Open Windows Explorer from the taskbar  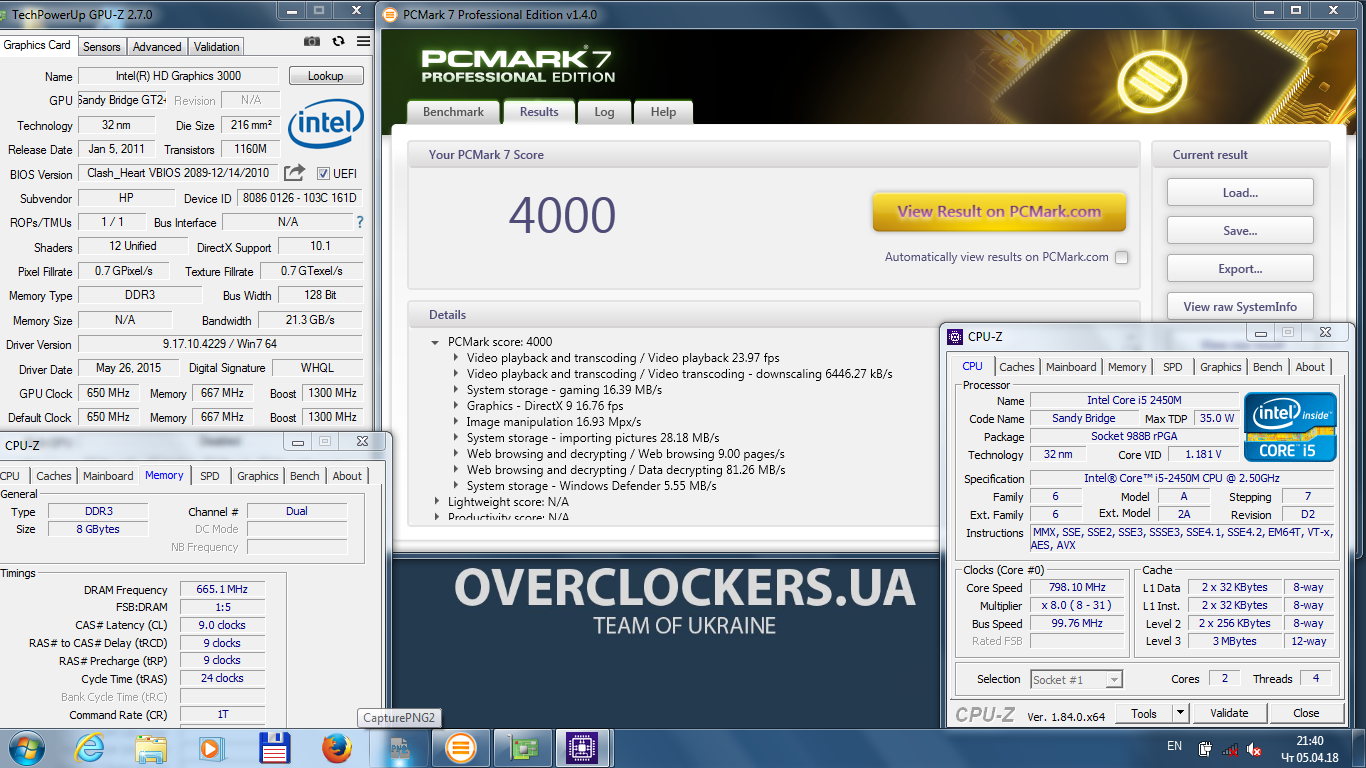pyautogui.click(x=151, y=748)
